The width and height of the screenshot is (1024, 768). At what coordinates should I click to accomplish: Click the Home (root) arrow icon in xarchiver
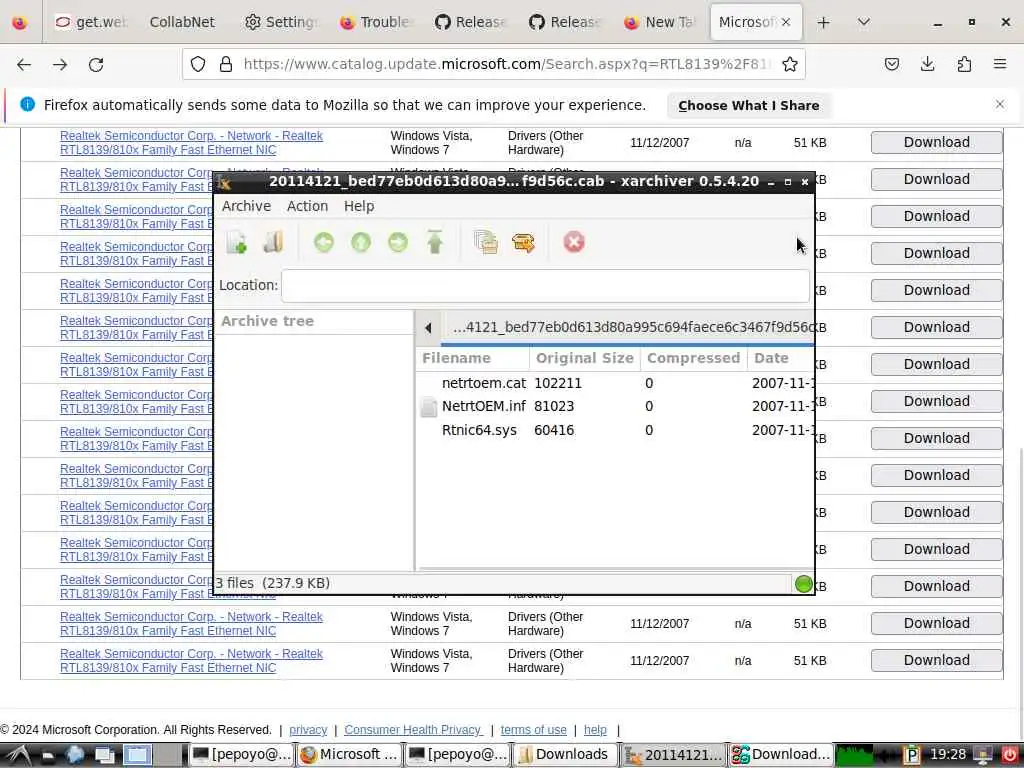coord(435,242)
